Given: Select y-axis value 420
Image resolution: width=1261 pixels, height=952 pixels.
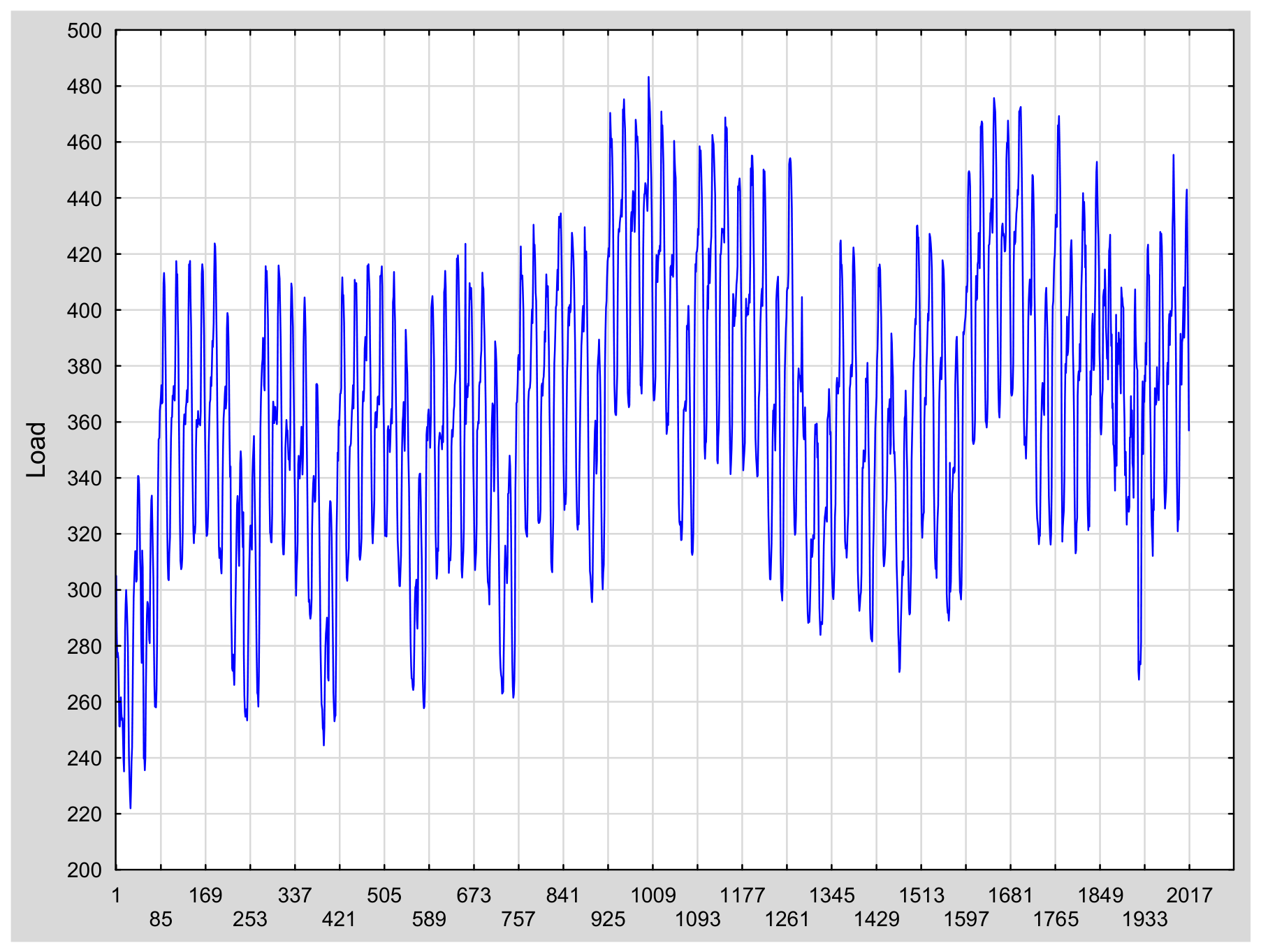Looking at the screenshot, I should click(x=85, y=255).
